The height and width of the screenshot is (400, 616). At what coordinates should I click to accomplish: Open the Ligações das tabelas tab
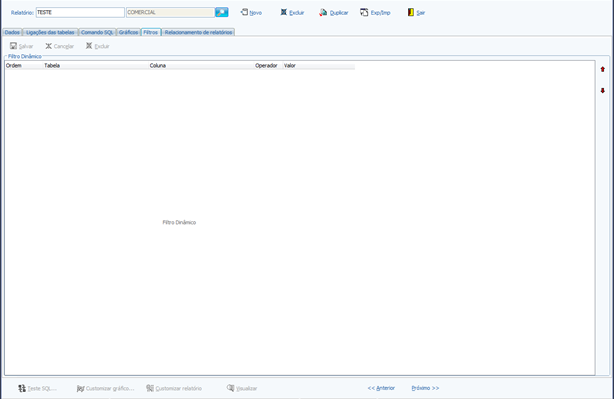[50, 32]
